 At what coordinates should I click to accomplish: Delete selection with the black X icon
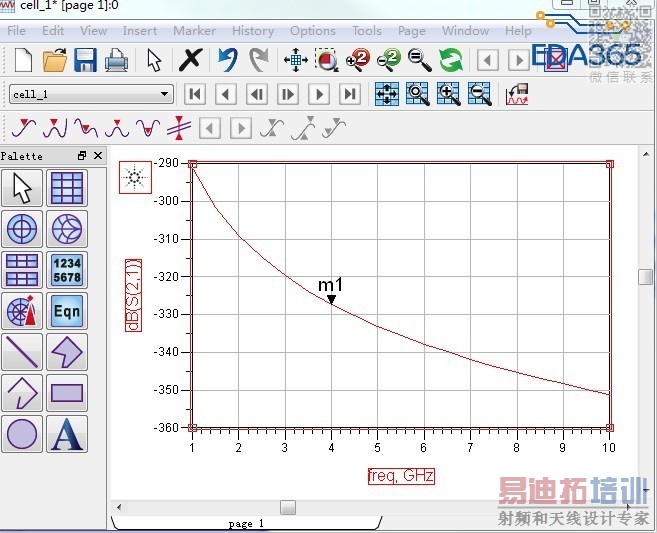[x=191, y=60]
